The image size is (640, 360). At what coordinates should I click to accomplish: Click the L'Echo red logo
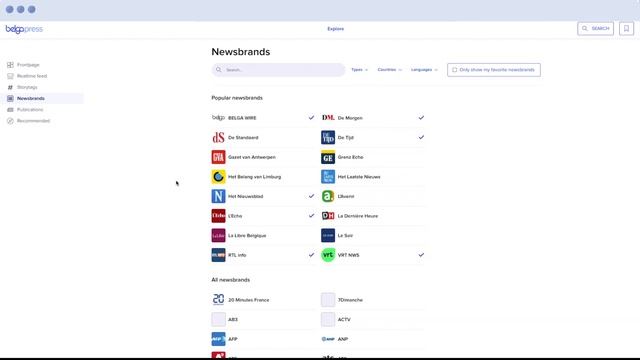click(218, 216)
